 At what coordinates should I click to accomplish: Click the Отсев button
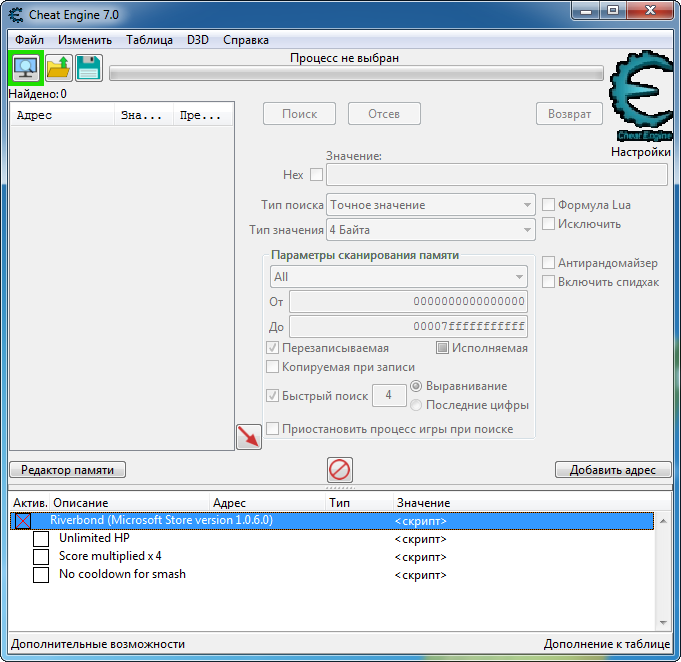click(384, 114)
